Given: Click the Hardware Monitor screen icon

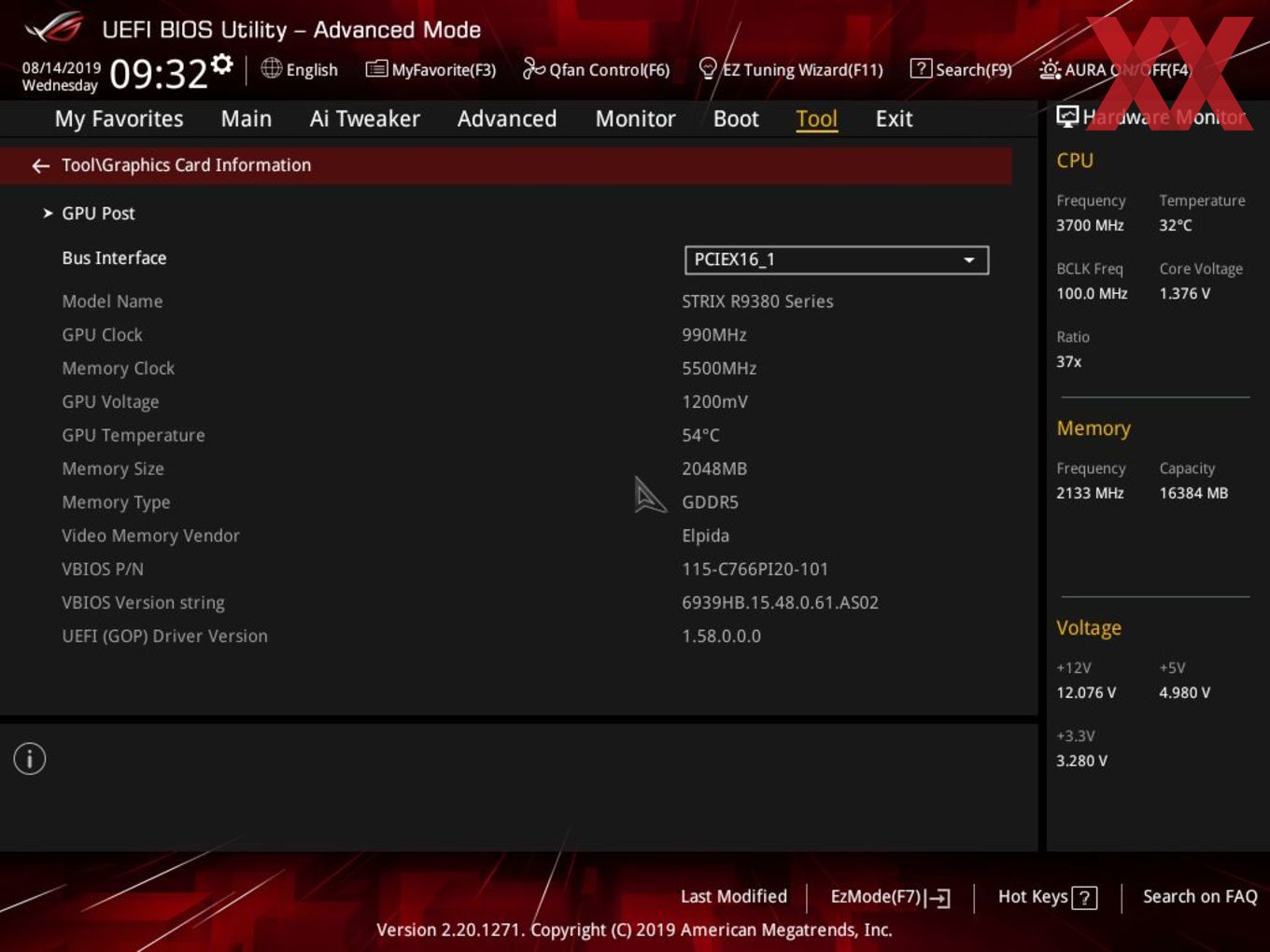Looking at the screenshot, I should click(1067, 116).
